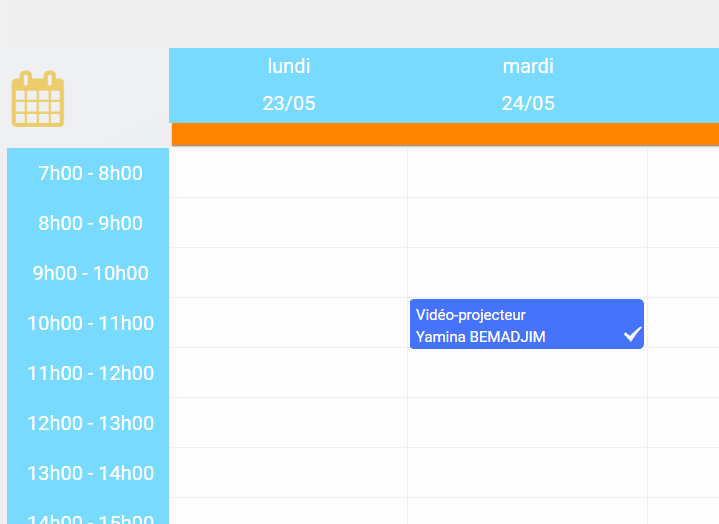Select the empty mardi 8h00 - 9h00 cell
The width and height of the screenshot is (719, 524).
[528, 223]
